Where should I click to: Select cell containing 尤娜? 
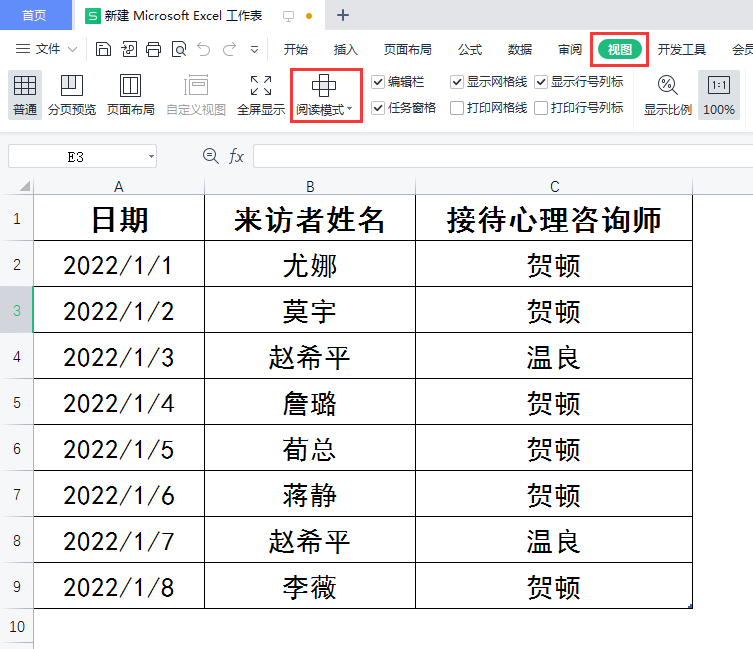coord(310,264)
